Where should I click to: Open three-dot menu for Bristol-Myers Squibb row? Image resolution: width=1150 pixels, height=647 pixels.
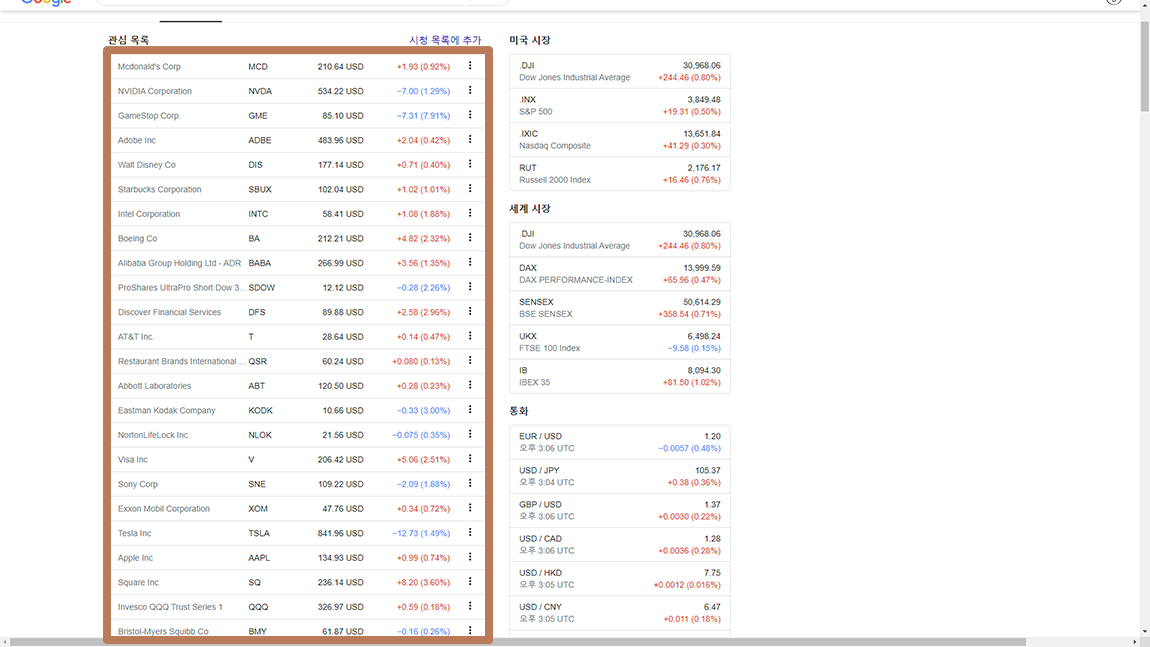click(470, 631)
